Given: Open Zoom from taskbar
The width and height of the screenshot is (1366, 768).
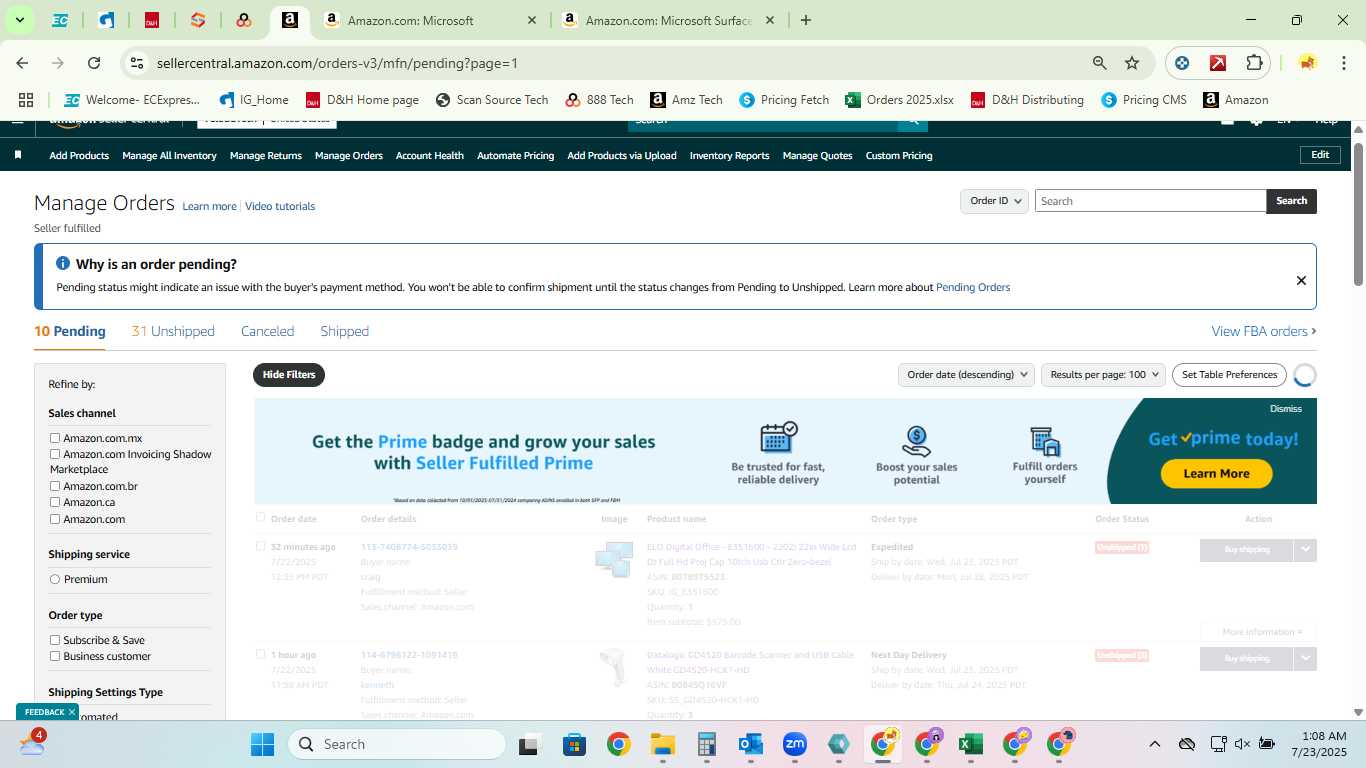Looking at the screenshot, I should pyautogui.click(x=795, y=744).
